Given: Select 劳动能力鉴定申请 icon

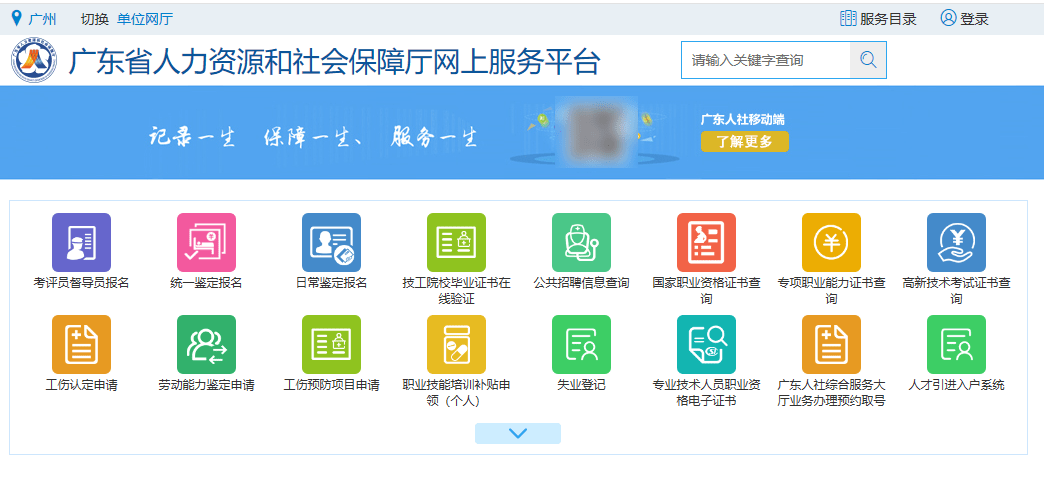Looking at the screenshot, I should [x=206, y=345].
